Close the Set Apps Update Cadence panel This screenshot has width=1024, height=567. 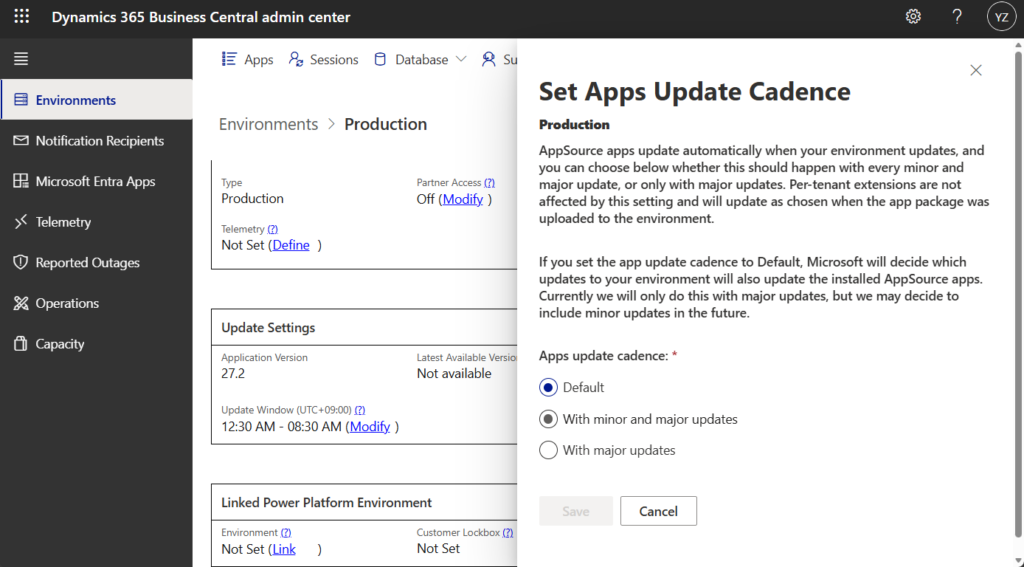(x=976, y=70)
